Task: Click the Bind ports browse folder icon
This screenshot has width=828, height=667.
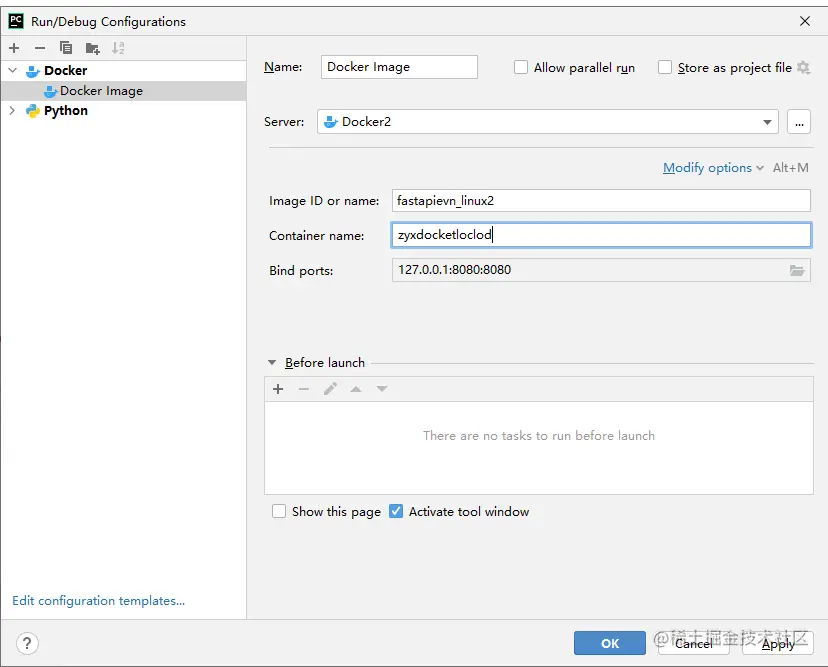Action: coord(797,270)
